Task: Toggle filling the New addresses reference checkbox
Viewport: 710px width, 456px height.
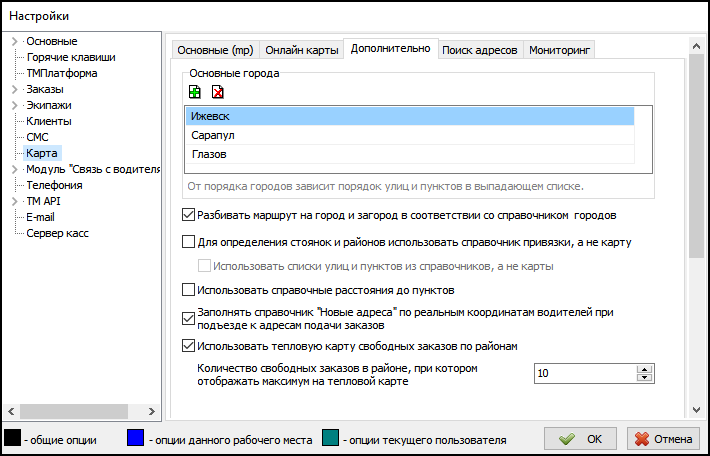Action: [189, 320]
